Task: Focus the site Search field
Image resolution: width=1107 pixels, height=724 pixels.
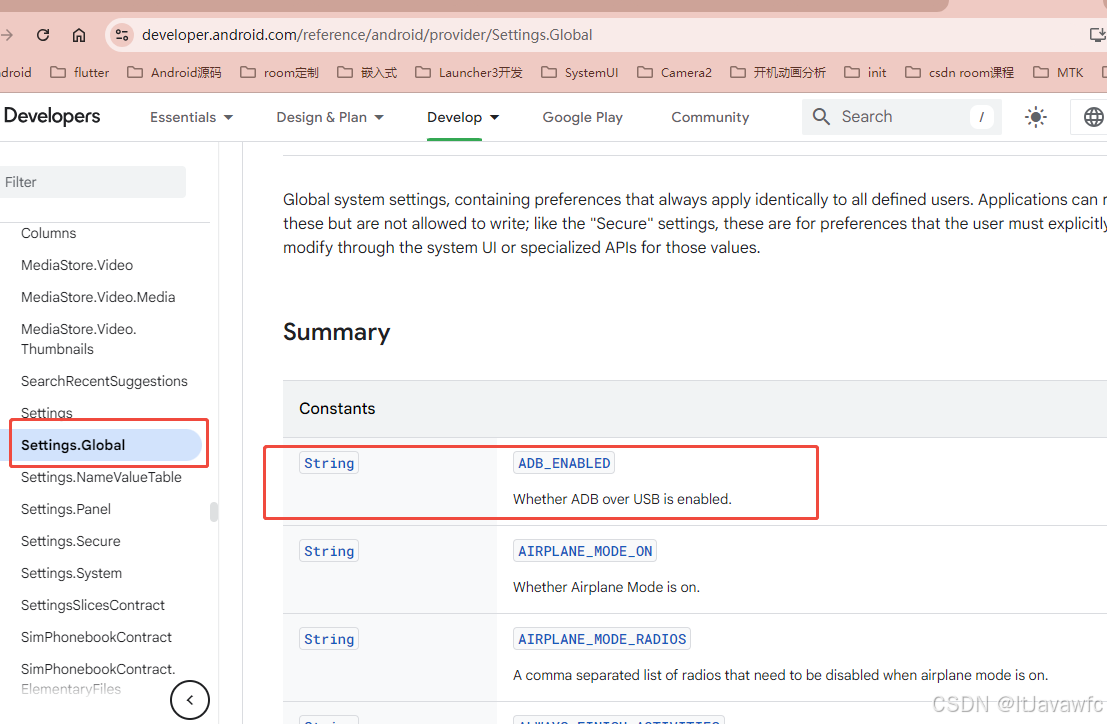Action: [x=902, y=116]
